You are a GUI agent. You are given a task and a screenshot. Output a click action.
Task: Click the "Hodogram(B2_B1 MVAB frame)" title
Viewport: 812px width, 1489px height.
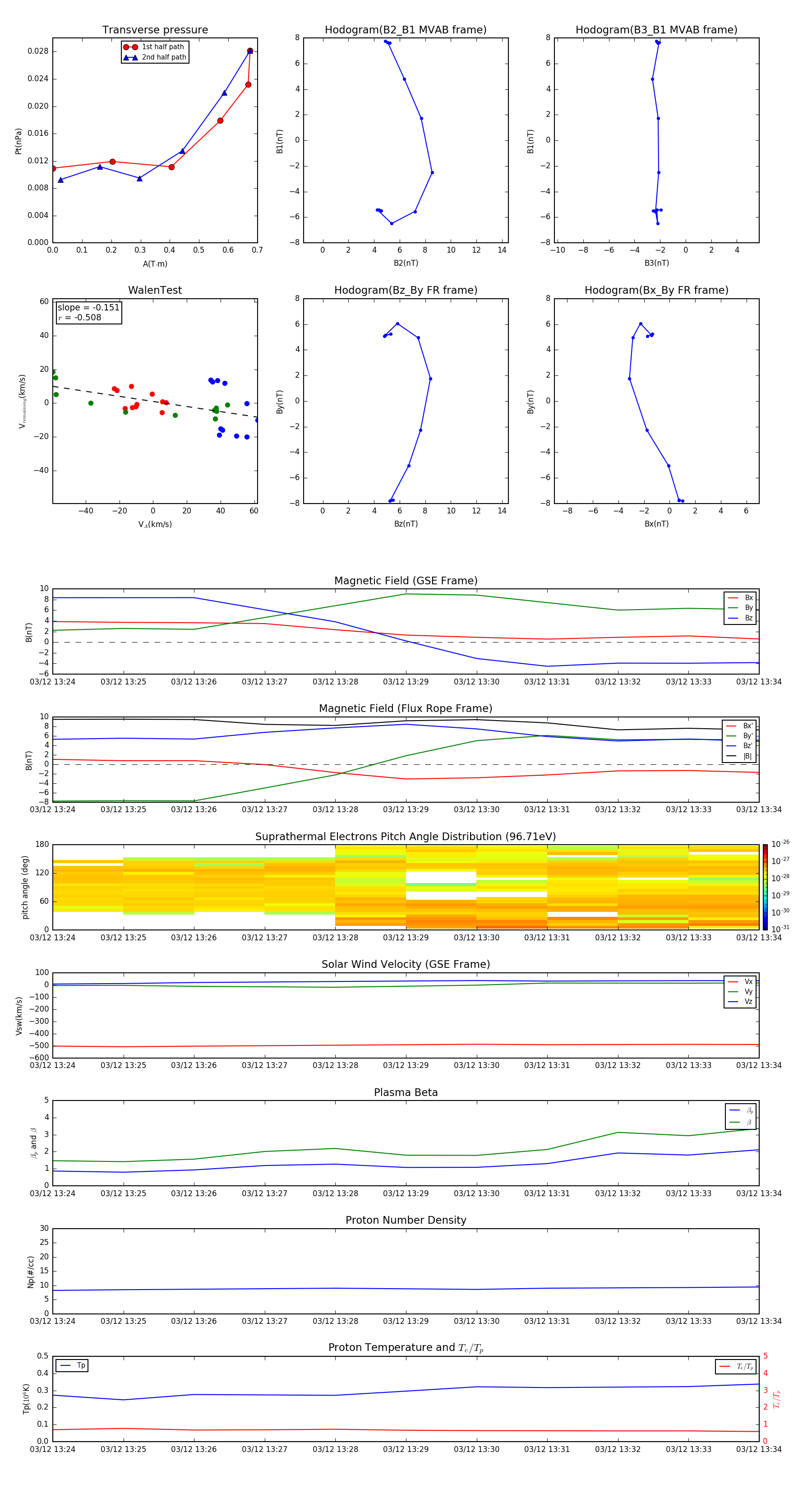(406, 29)
